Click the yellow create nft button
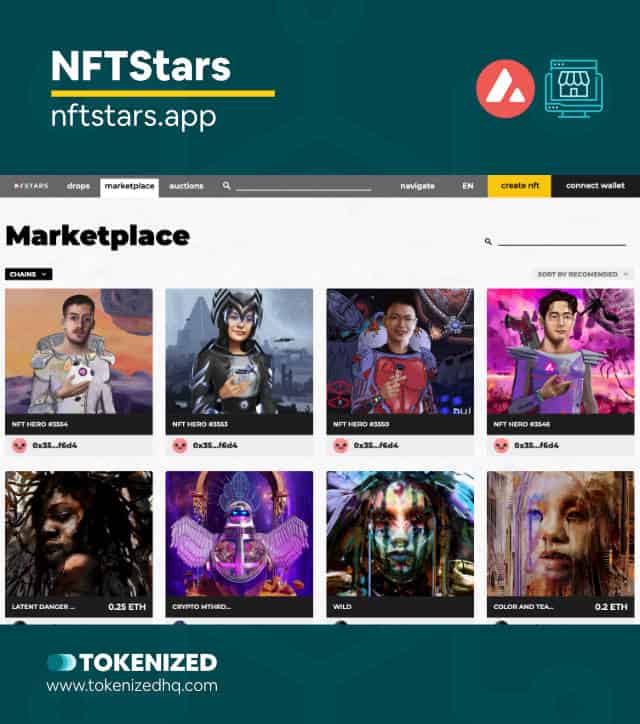This screenshot has width=640, height=724. [x=519, y=186]
